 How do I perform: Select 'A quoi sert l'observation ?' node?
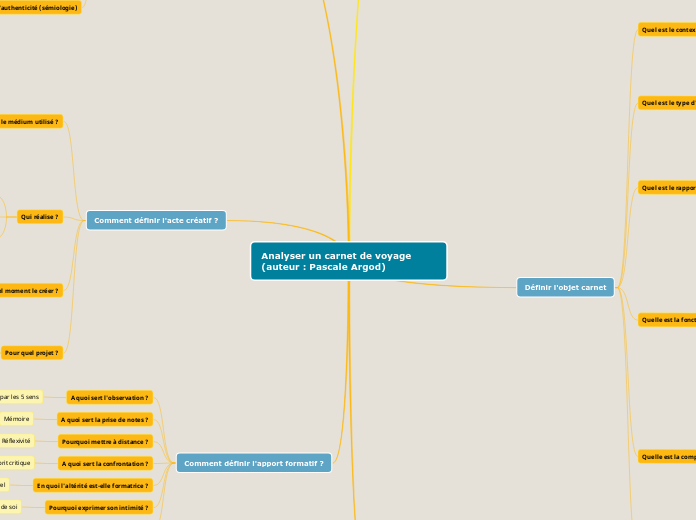(x=110, y=397)
